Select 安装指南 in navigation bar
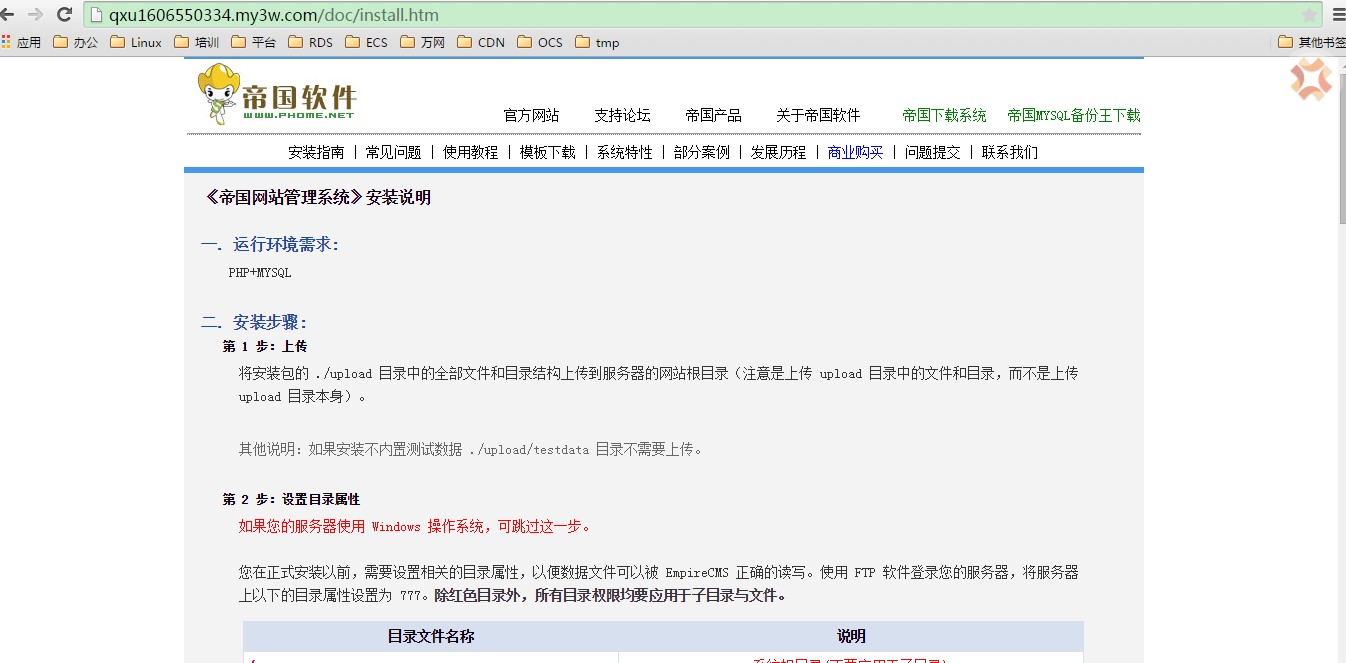The image size is (1346, 663). click(x=316, y=152)
